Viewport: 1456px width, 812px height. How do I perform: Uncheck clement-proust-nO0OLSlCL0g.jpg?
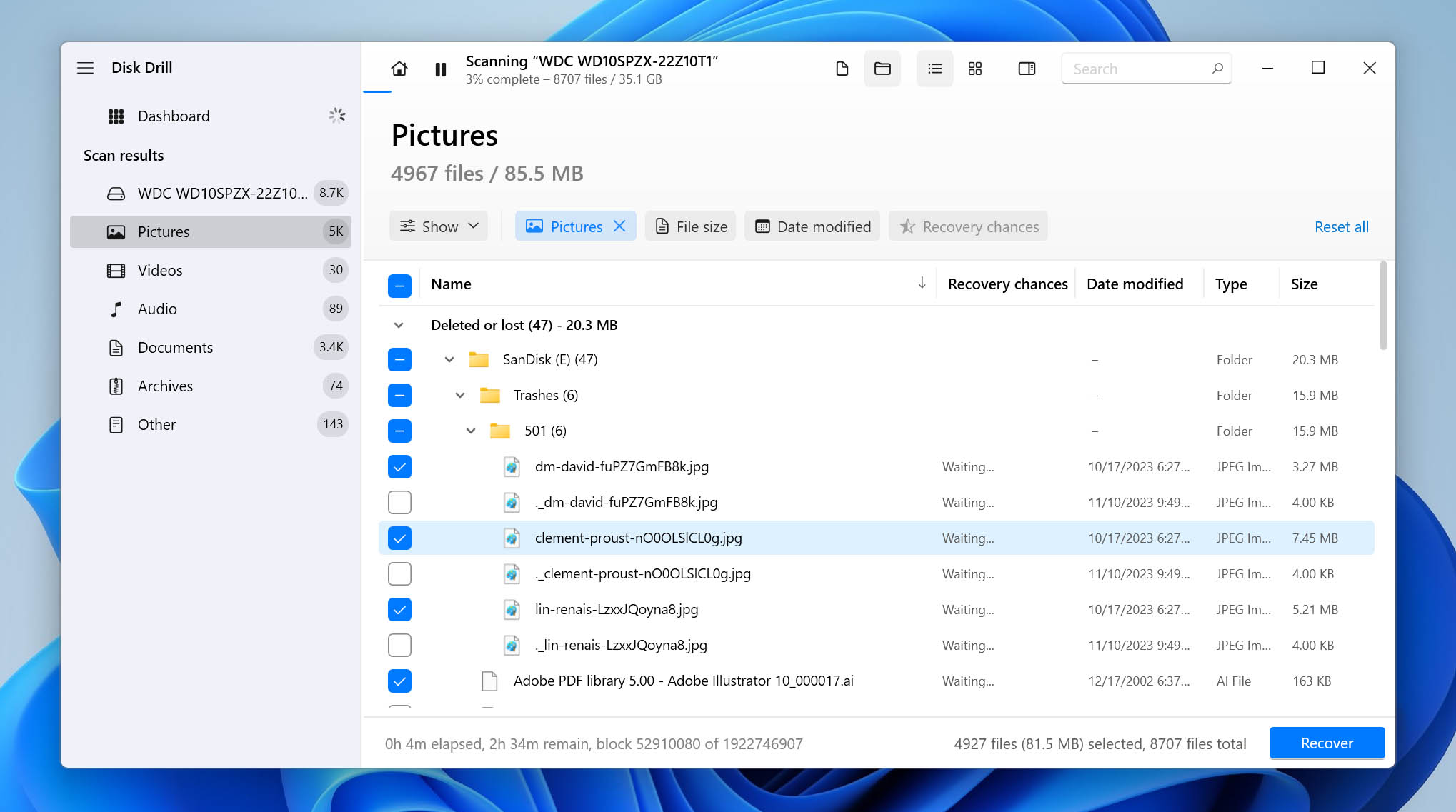pos(399,538)
